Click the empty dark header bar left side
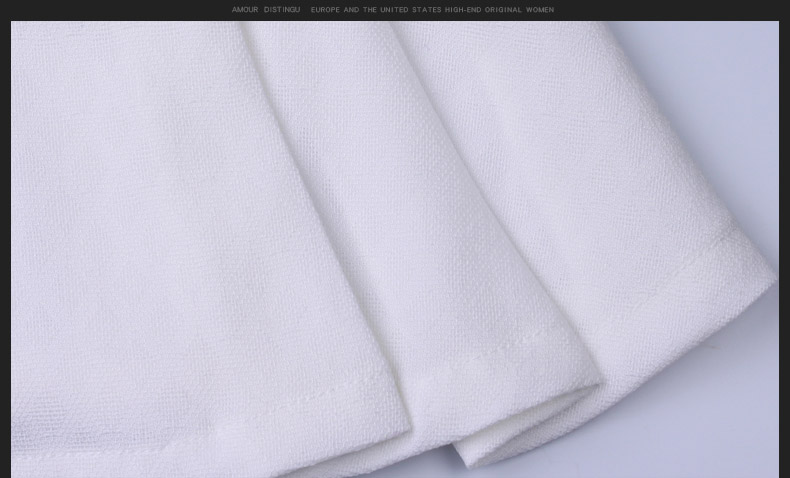Screen dimensions: 790x478 click(100, 10)
